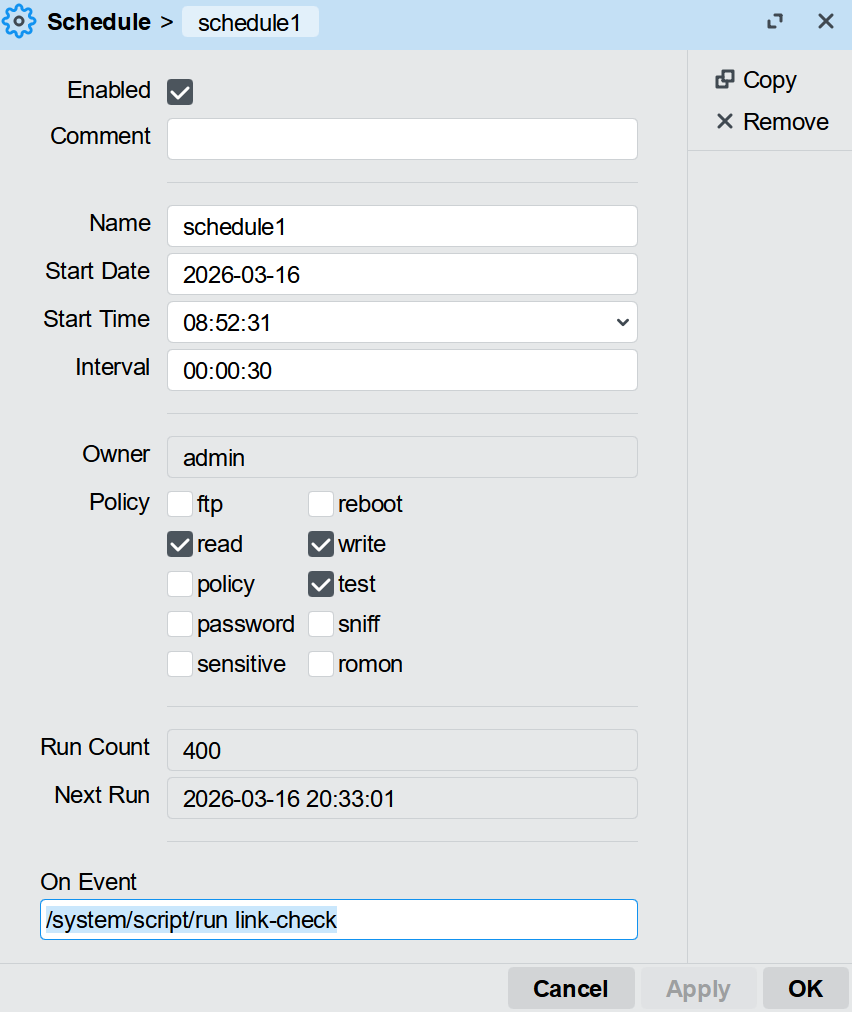This screenshot has width=852, height=1012.
Task: Open the Start Time dropdown arrow
Action: pyautogui.click(x=622, y=322)
